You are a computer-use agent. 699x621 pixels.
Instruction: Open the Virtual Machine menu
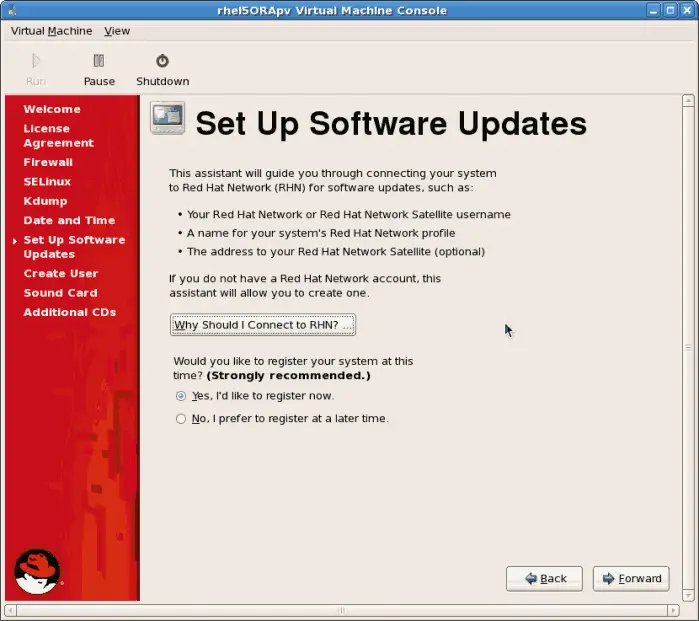point(51,31)
